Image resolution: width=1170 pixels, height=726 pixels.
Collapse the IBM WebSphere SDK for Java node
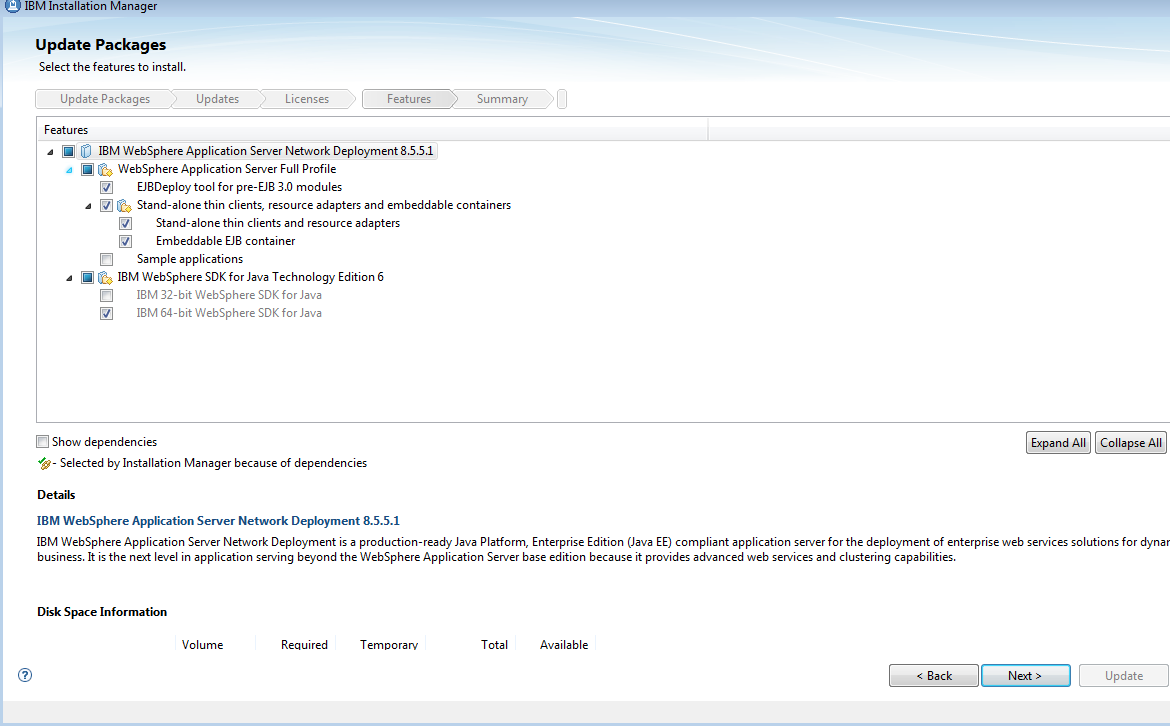[x=69, y=278]
